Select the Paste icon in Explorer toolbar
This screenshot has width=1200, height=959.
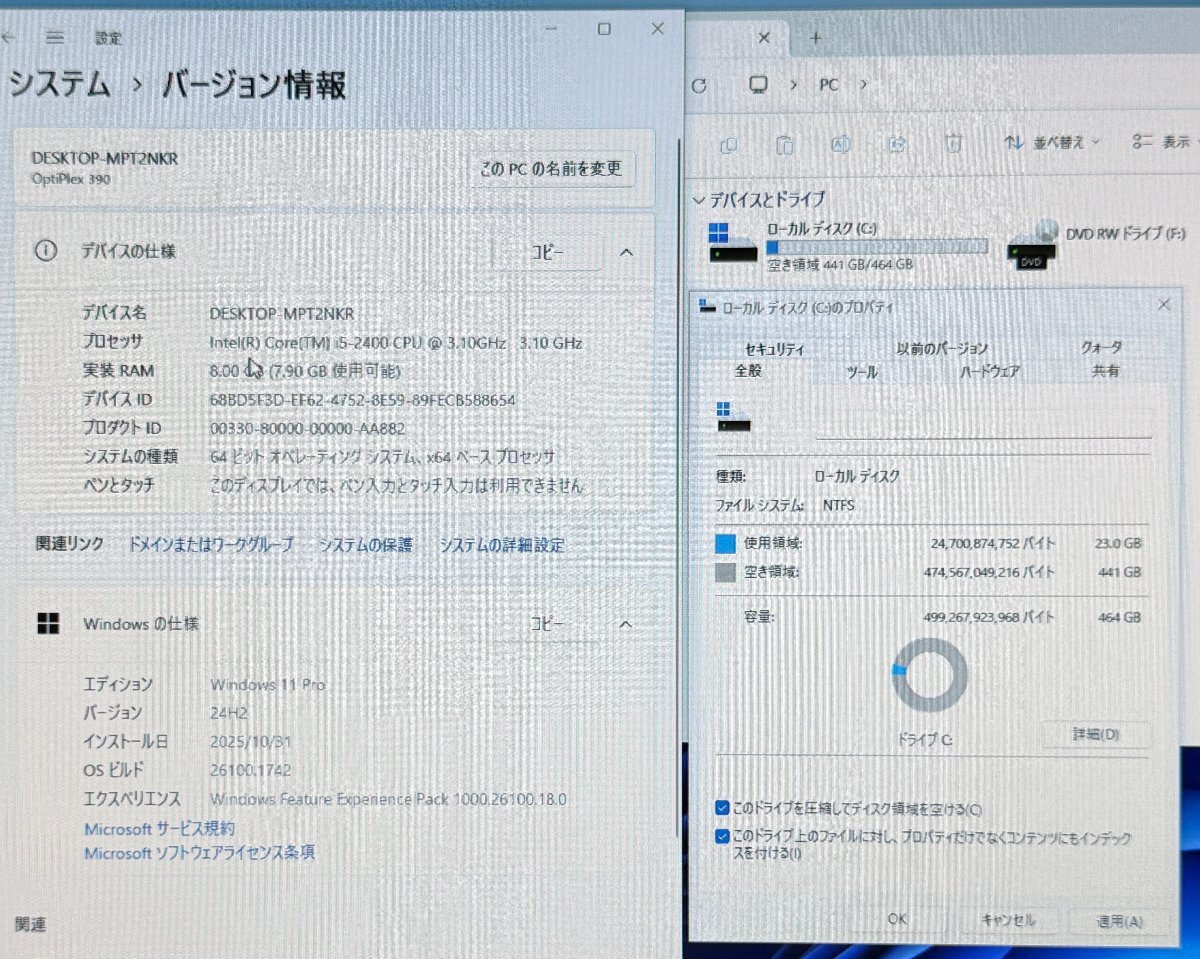[785, 145]
